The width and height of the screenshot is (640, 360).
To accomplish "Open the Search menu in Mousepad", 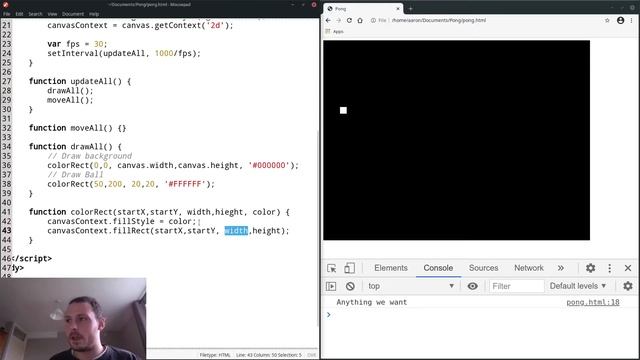I will tap(36, 14).
